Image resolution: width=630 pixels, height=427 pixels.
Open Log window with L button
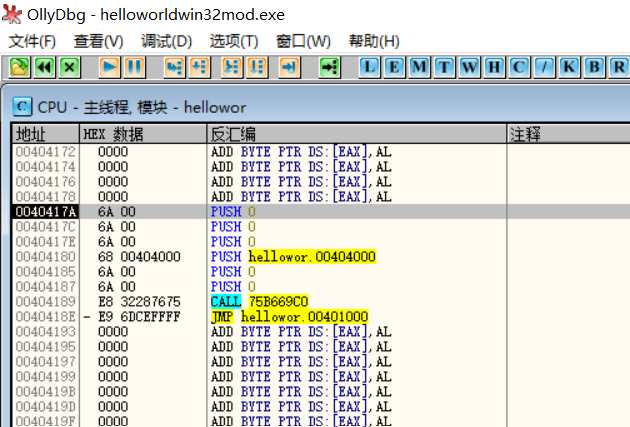click(369, 67)
